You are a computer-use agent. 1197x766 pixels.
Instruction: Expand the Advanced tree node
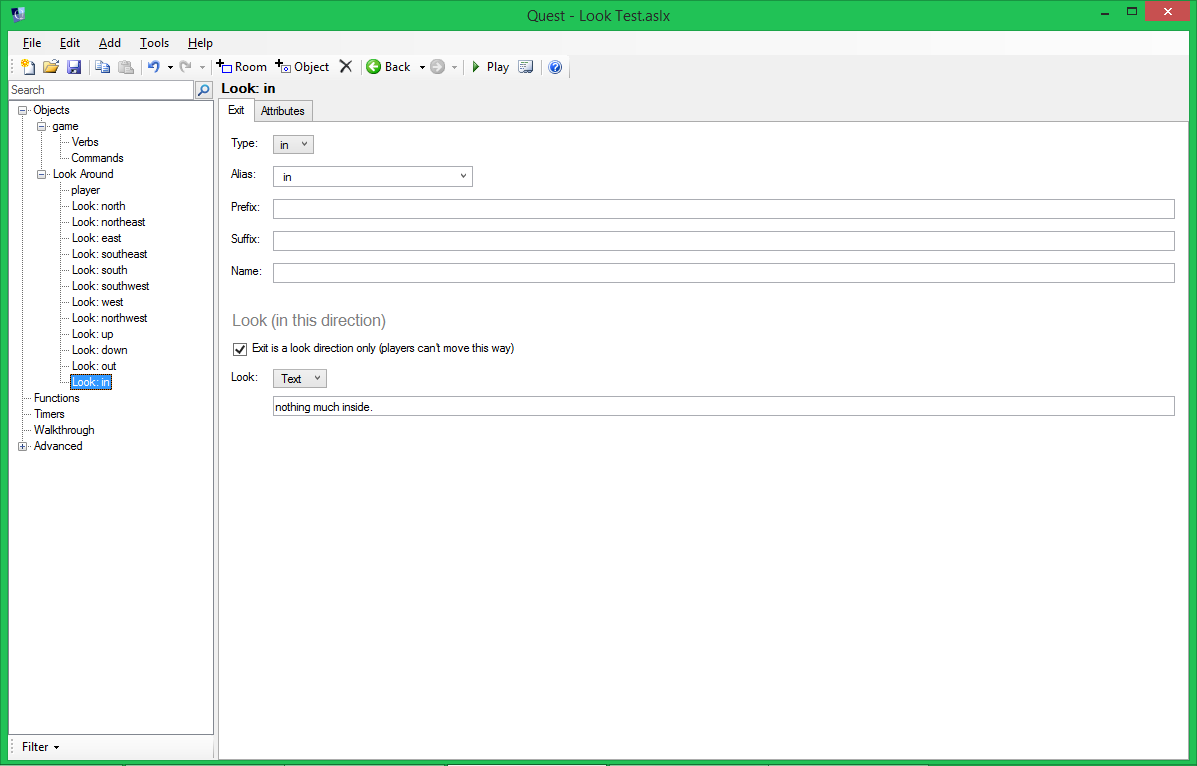click(x=23, y=446)
